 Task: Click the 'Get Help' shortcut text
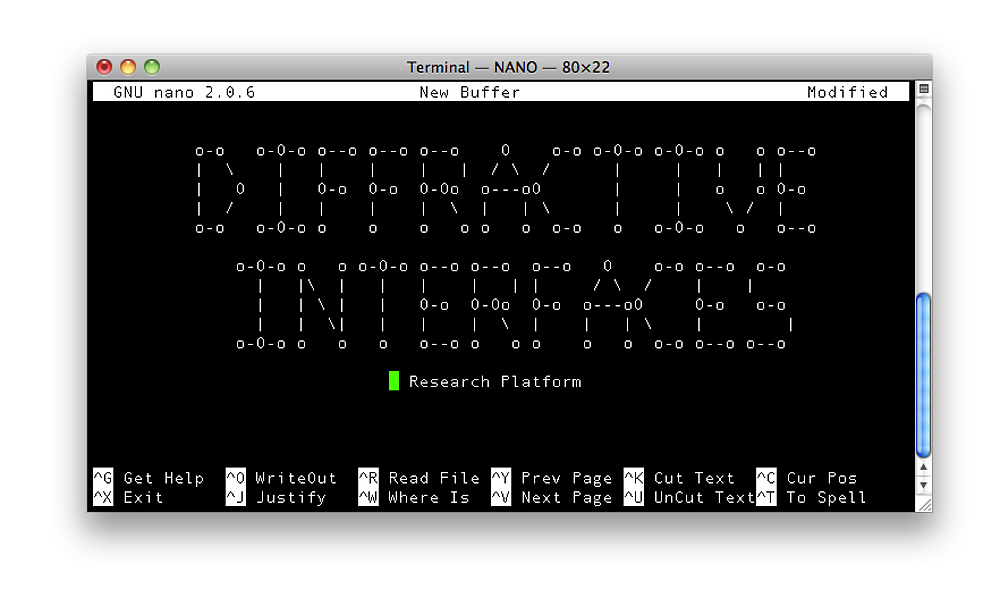164,478
